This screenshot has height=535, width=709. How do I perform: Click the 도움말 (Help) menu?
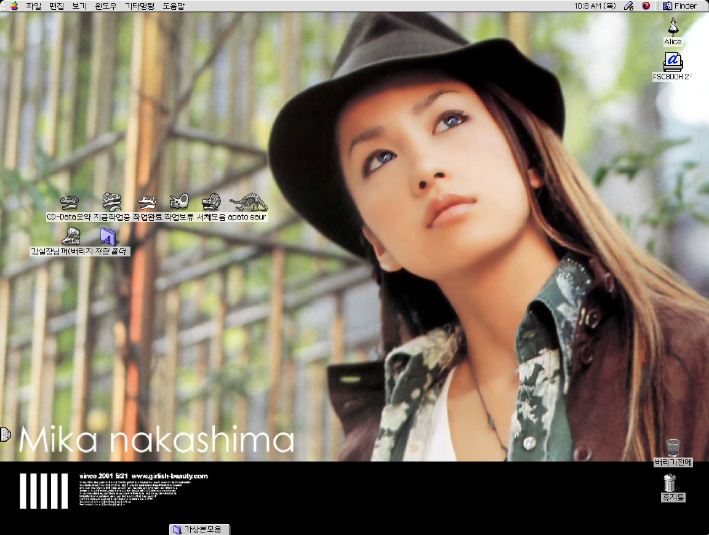(173, 6)
